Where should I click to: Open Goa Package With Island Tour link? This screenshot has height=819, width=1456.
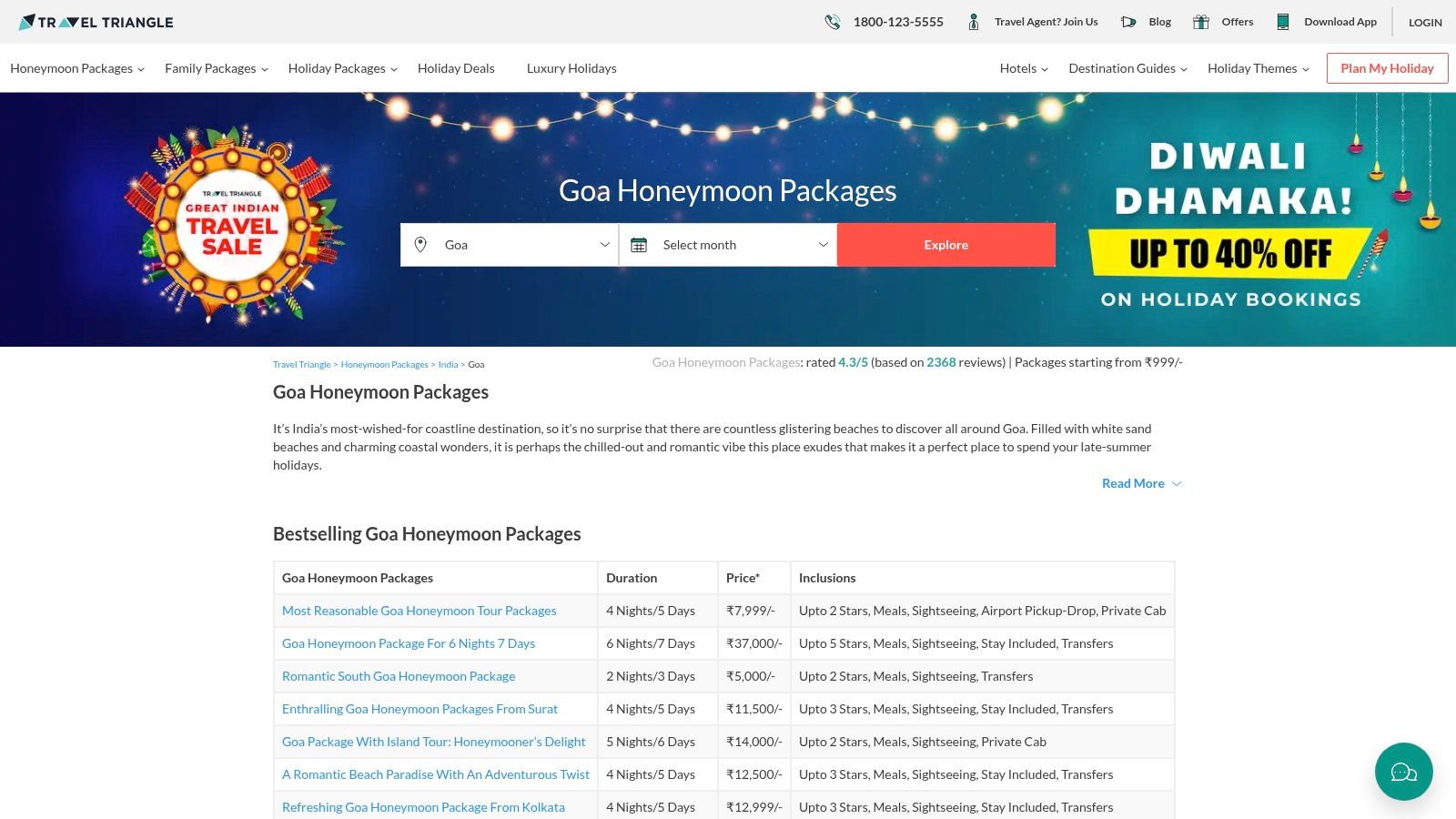[434, 742]
